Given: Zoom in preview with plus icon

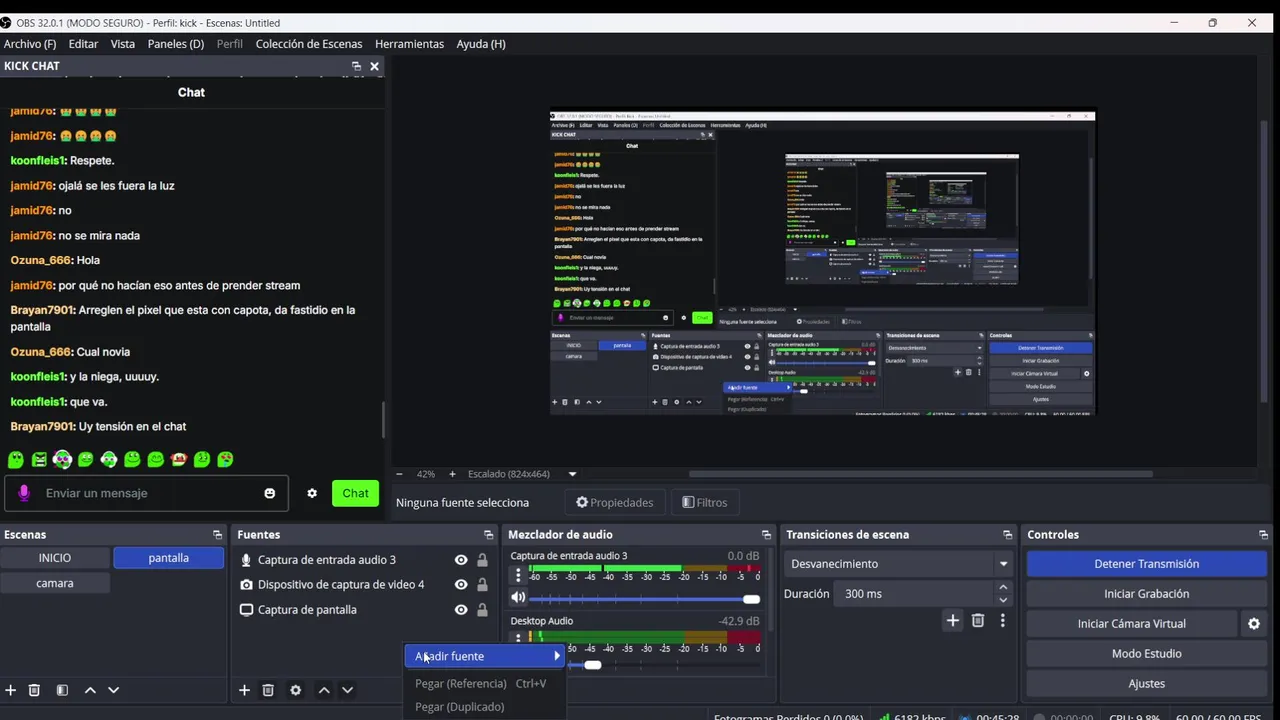Looking at the screenshot, I should click(452, 474).
